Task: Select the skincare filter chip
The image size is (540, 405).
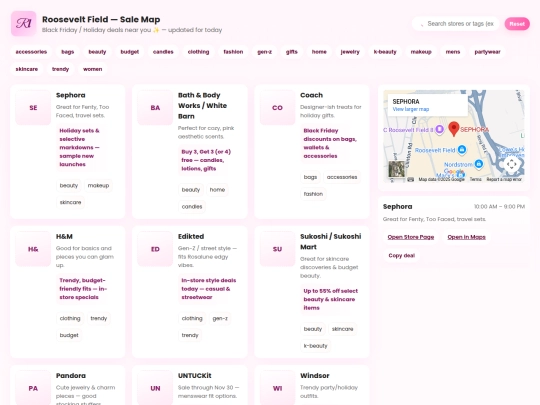Action: [x=27, y=69]
